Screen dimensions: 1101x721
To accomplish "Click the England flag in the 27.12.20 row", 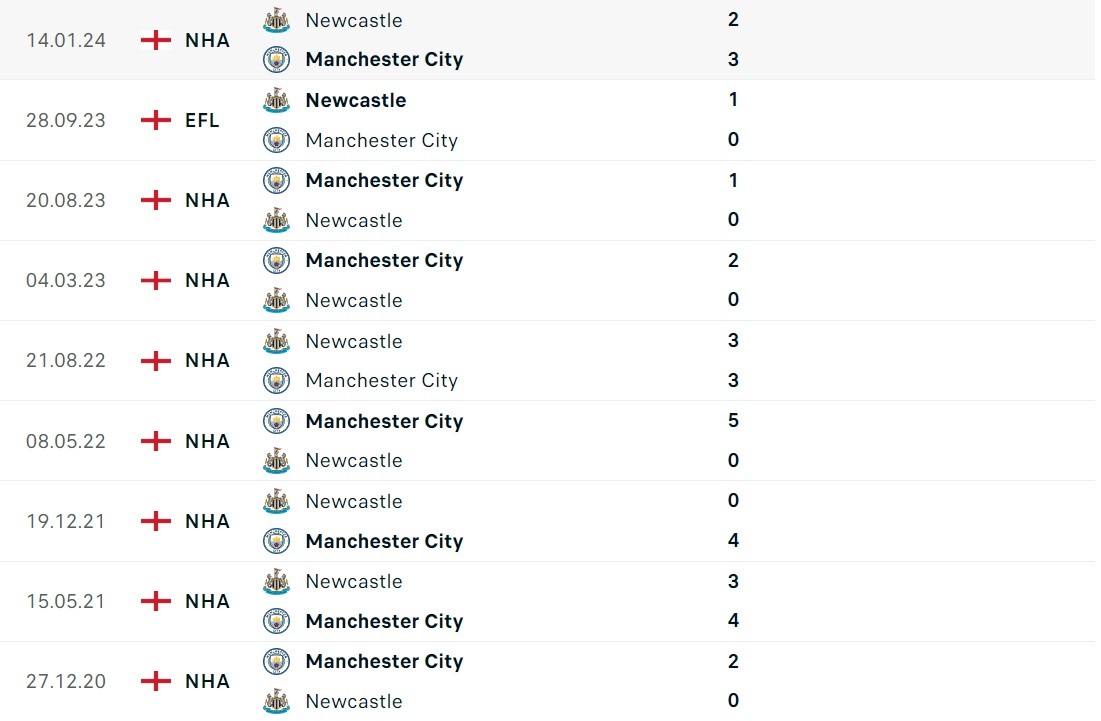I will (156, 681).
